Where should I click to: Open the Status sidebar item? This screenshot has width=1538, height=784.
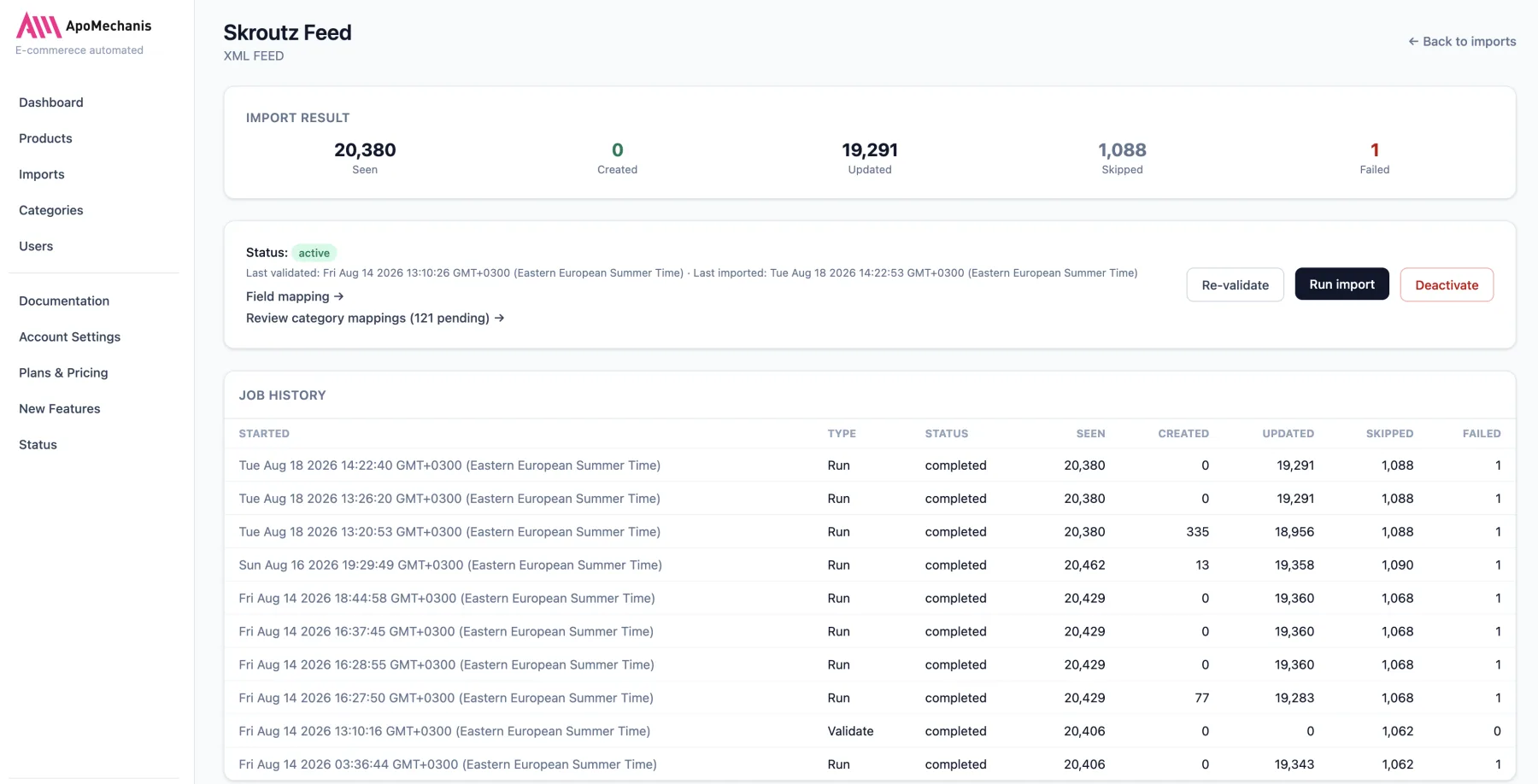(38, 444)
